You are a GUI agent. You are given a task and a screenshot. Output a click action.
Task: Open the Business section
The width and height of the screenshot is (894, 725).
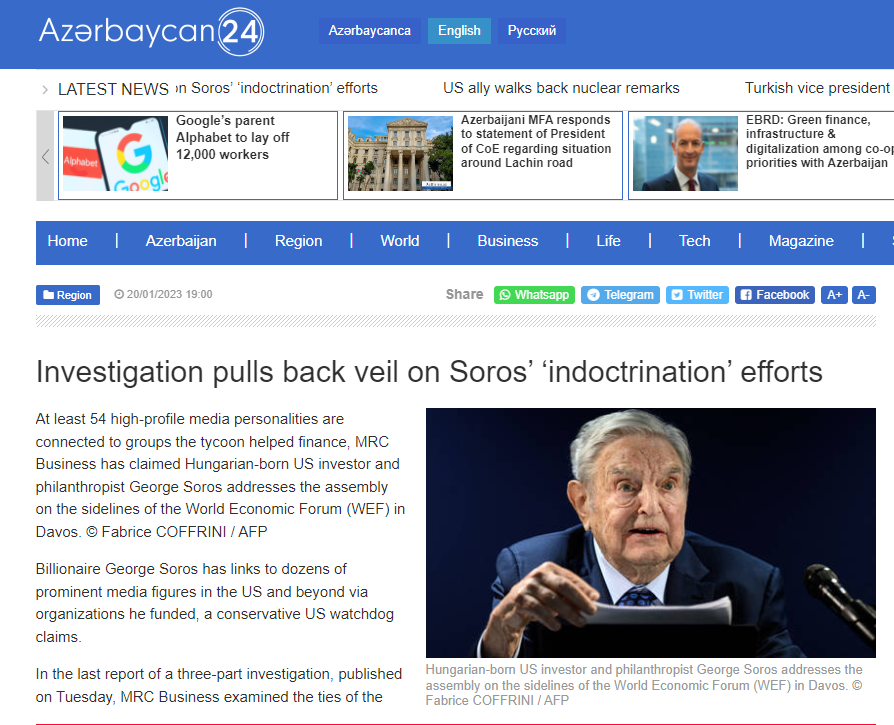tap(507, 241)
